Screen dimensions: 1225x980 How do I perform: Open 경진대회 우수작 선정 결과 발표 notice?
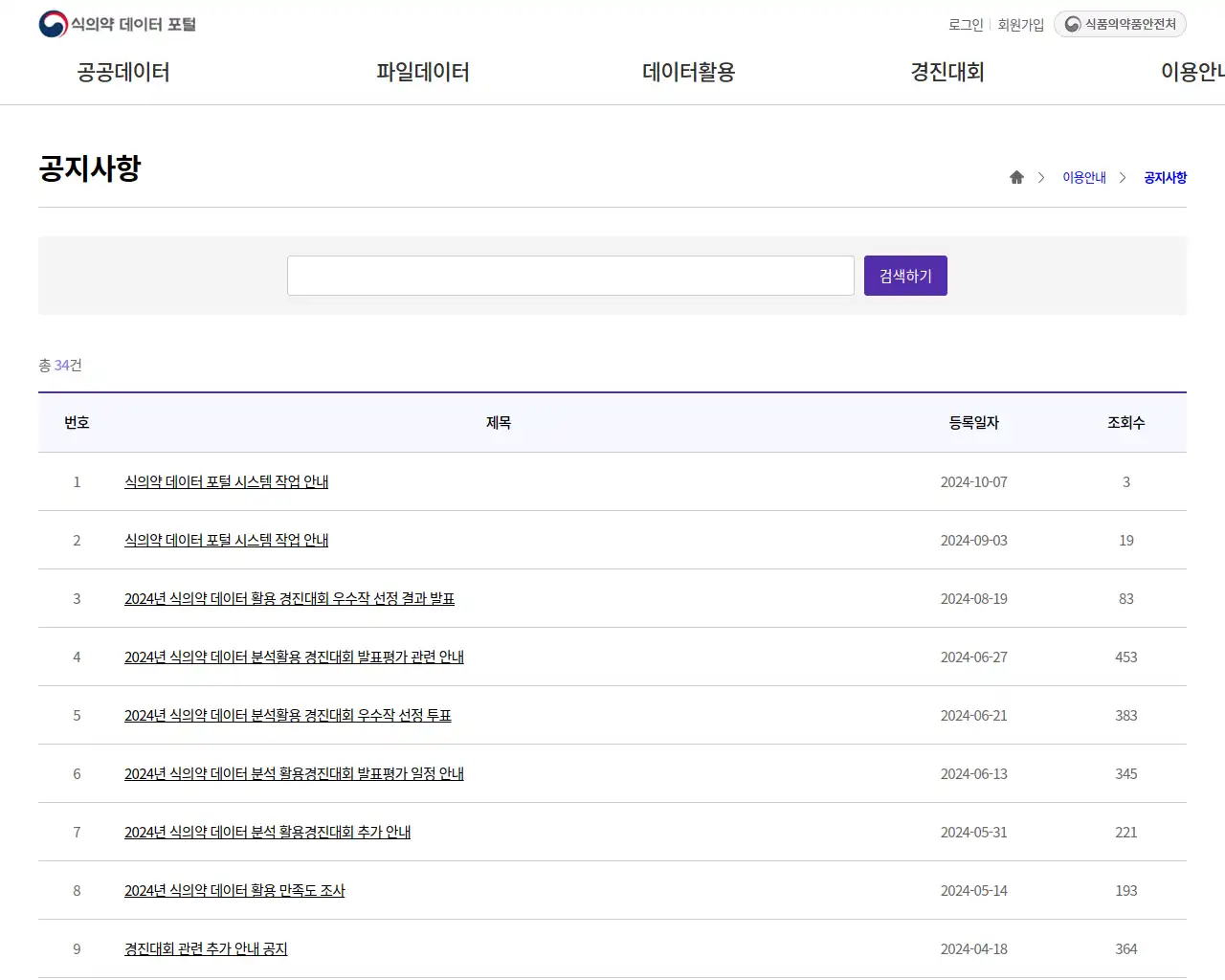pos(289,598)
